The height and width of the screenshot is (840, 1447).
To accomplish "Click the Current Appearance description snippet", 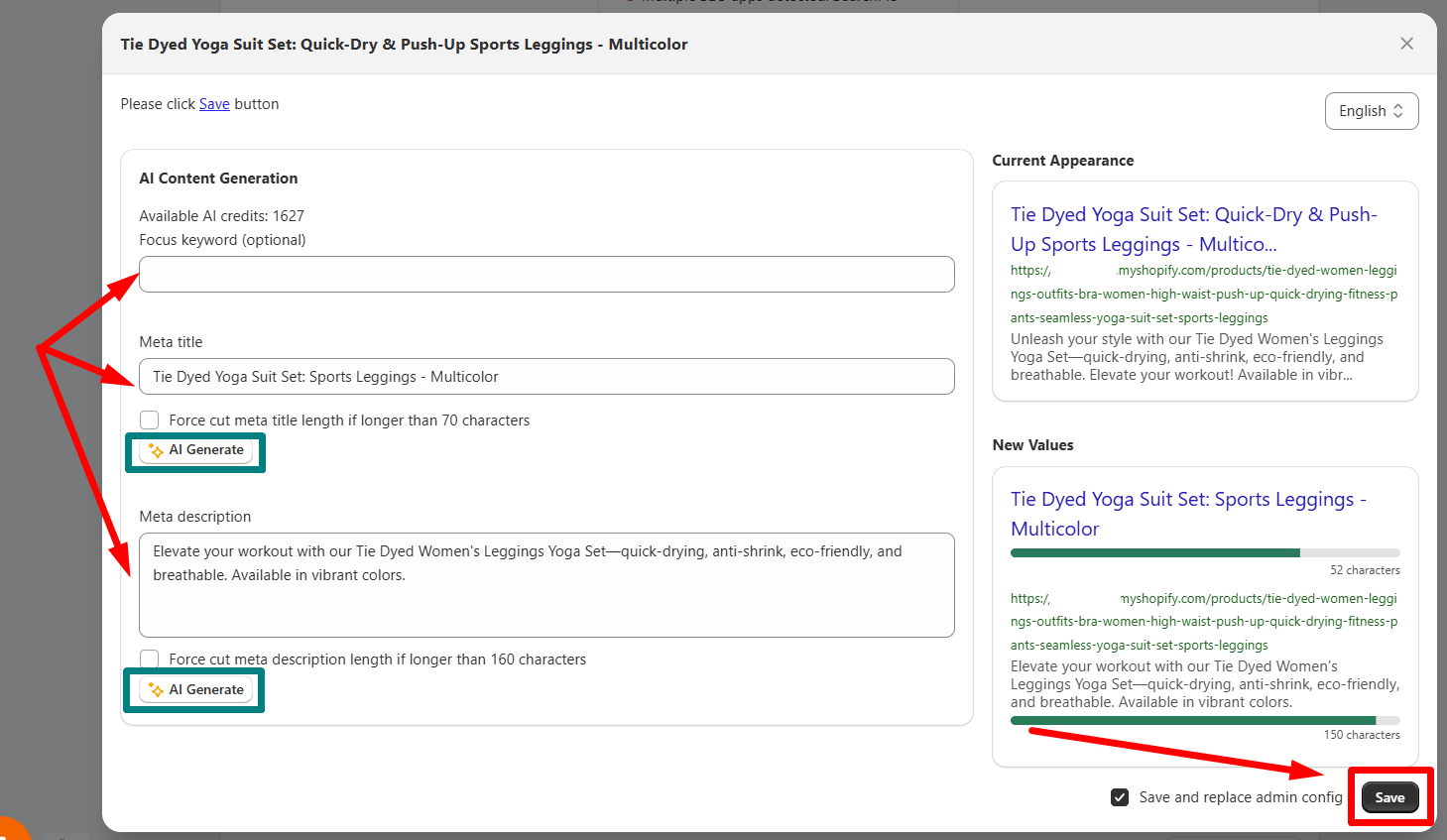I will tap(1196, 357).
